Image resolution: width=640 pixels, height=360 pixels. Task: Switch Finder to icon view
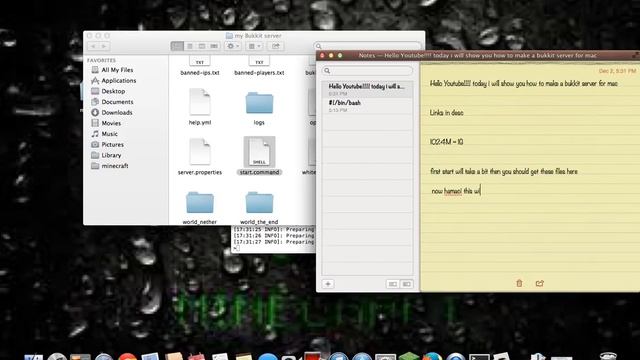[x=177, y=46]
